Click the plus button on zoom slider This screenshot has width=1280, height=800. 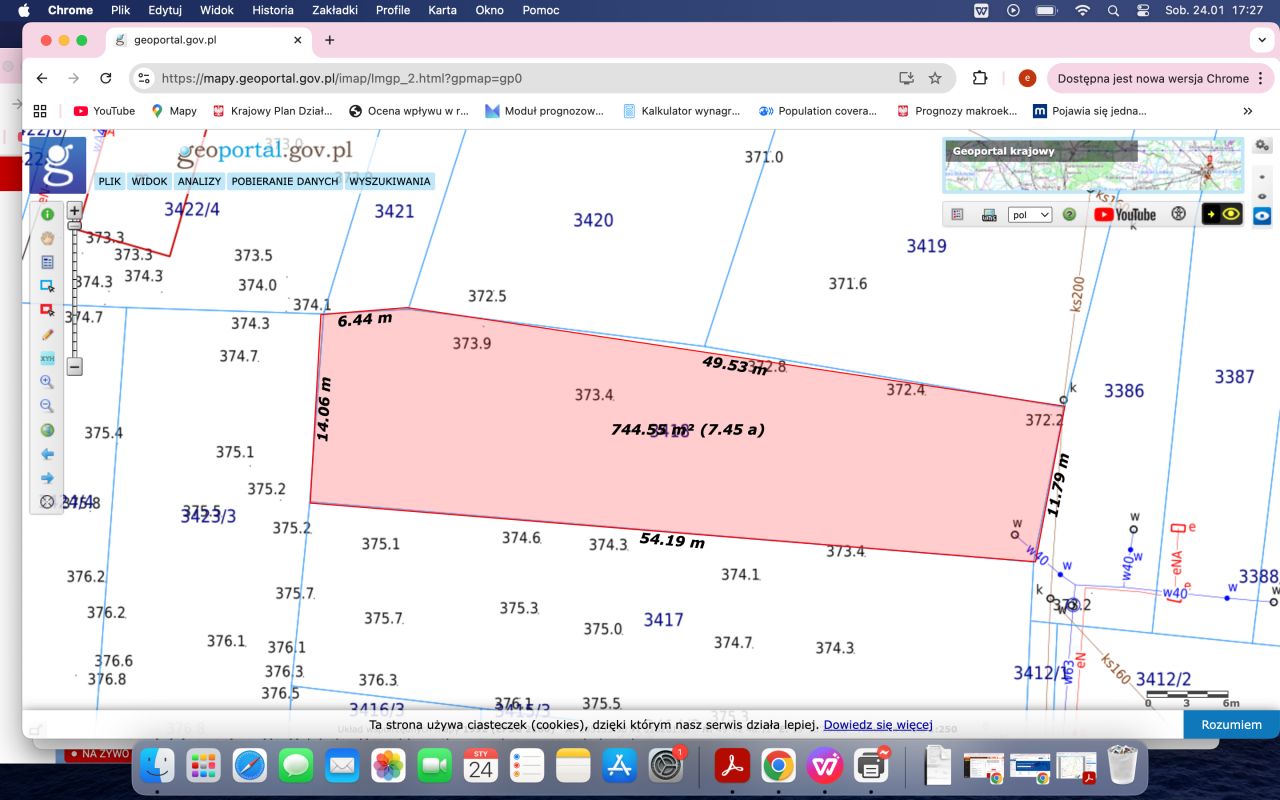[x=74, y=211]
